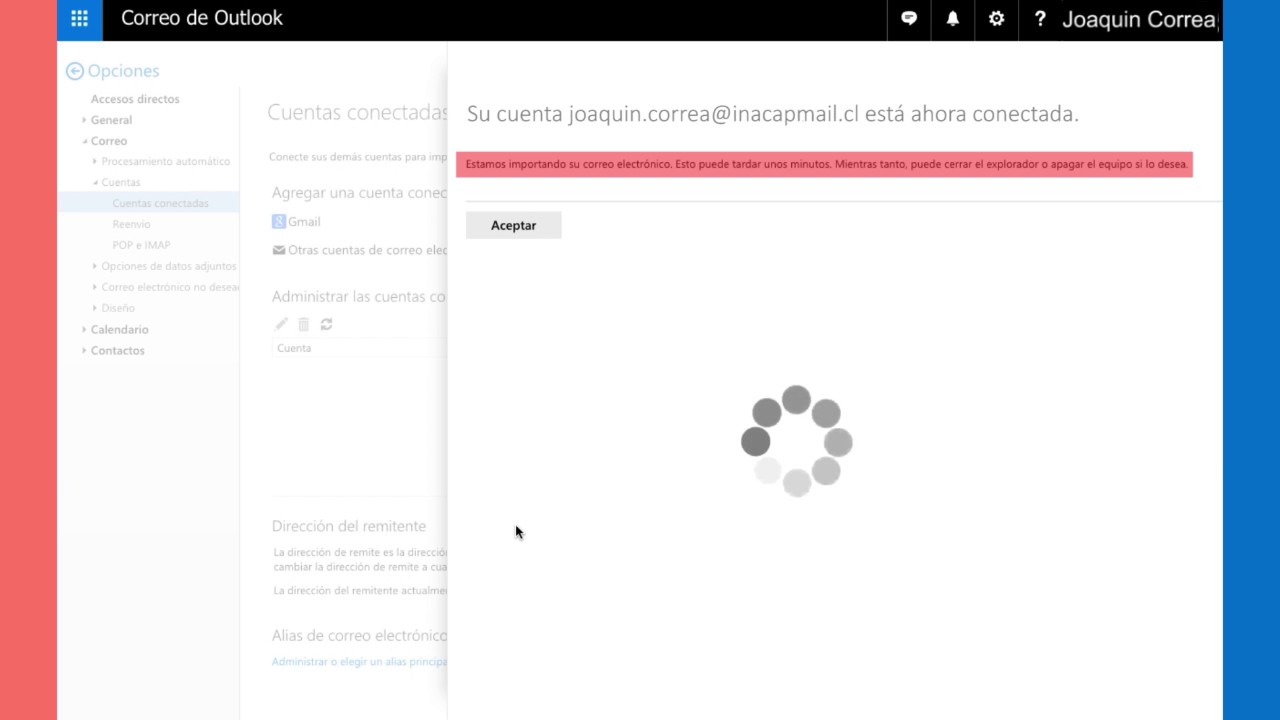The height and width of the screenshot is (720, 1280).
Task: Click the envelope icon for other accounts
Action: (279, 250)
